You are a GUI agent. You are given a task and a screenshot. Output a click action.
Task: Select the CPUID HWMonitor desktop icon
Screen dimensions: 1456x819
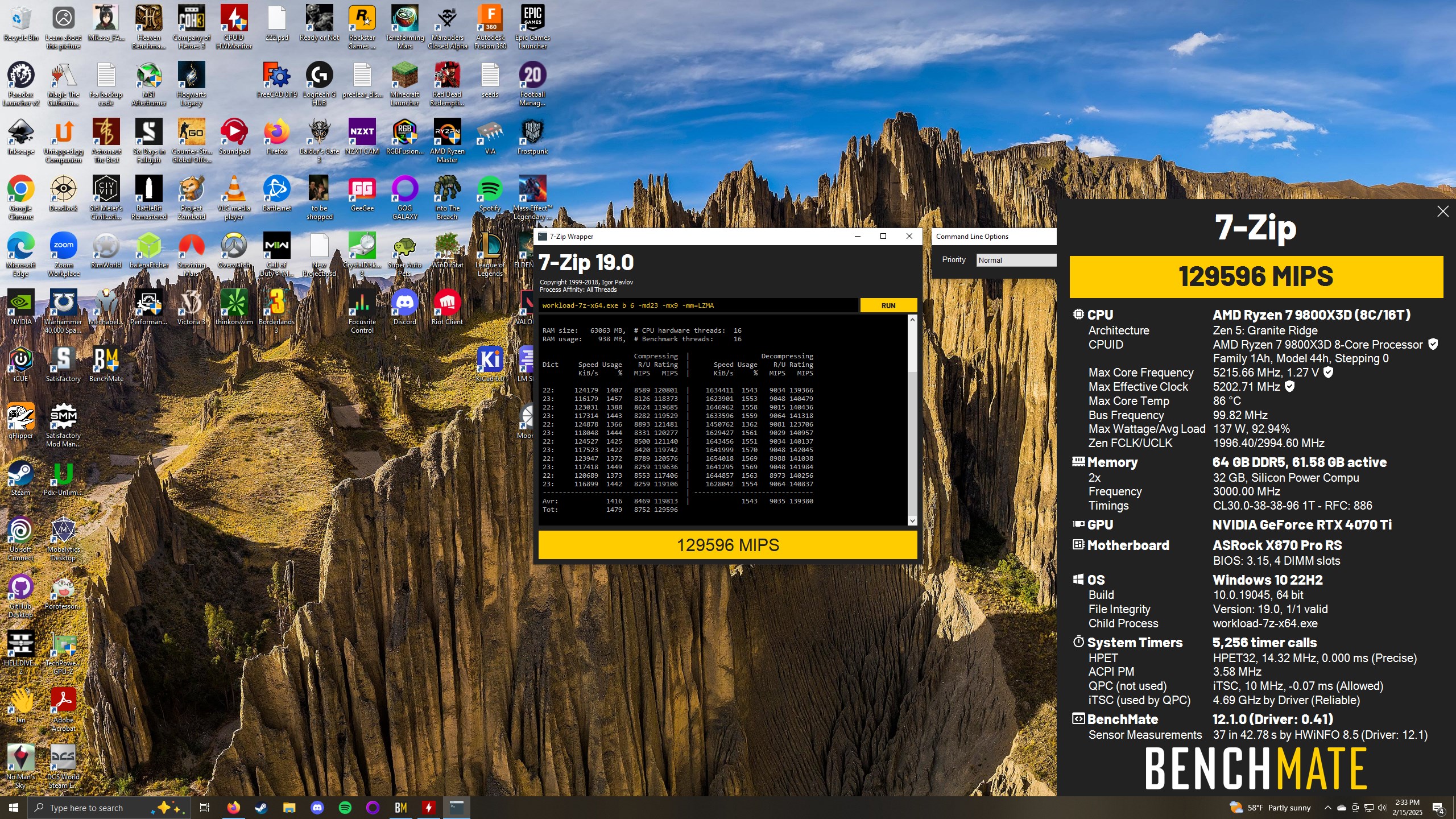coord(234,27)
